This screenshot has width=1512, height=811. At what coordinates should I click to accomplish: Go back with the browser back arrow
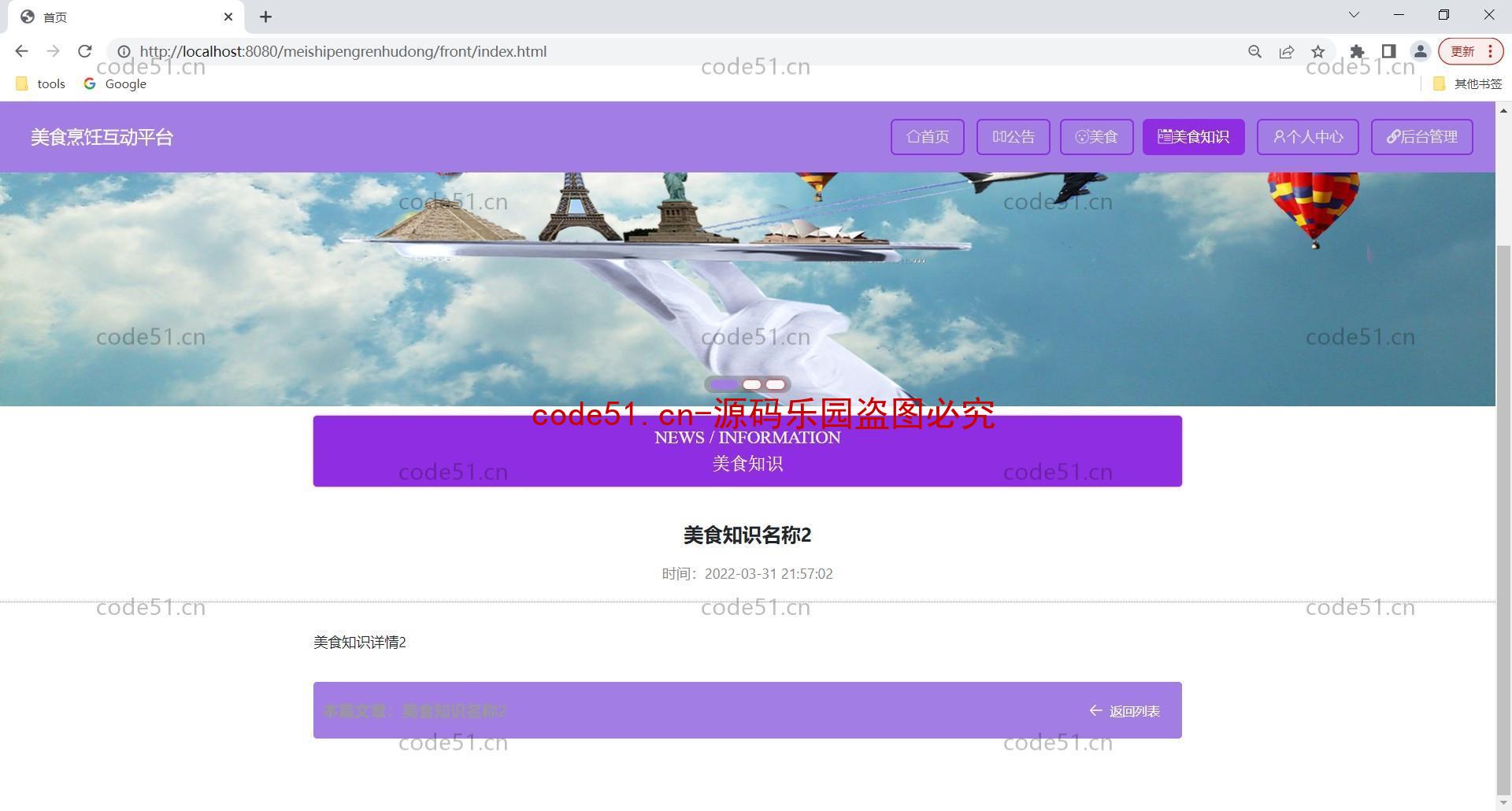click(x=21, y=51)
